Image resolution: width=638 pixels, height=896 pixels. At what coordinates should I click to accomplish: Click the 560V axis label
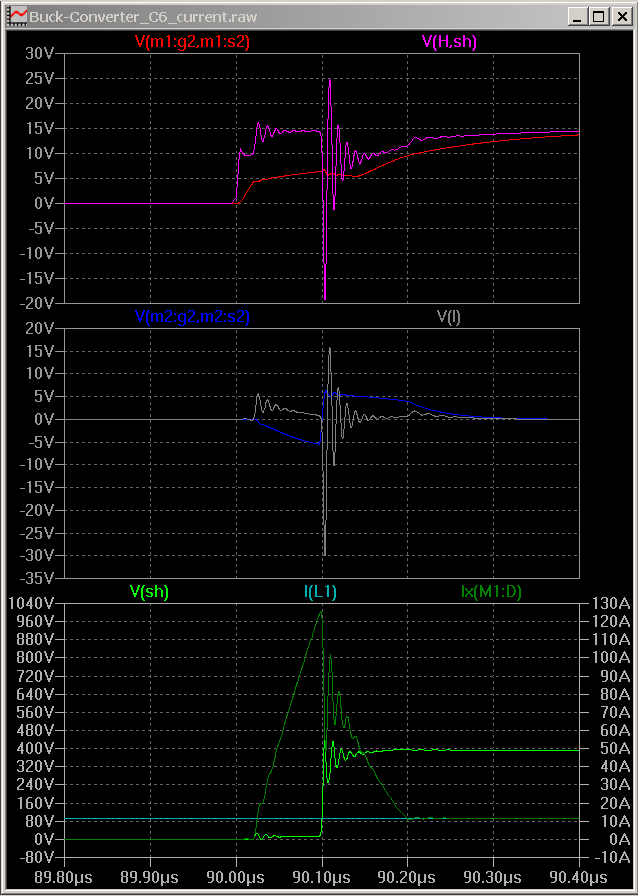coord(38,713)
